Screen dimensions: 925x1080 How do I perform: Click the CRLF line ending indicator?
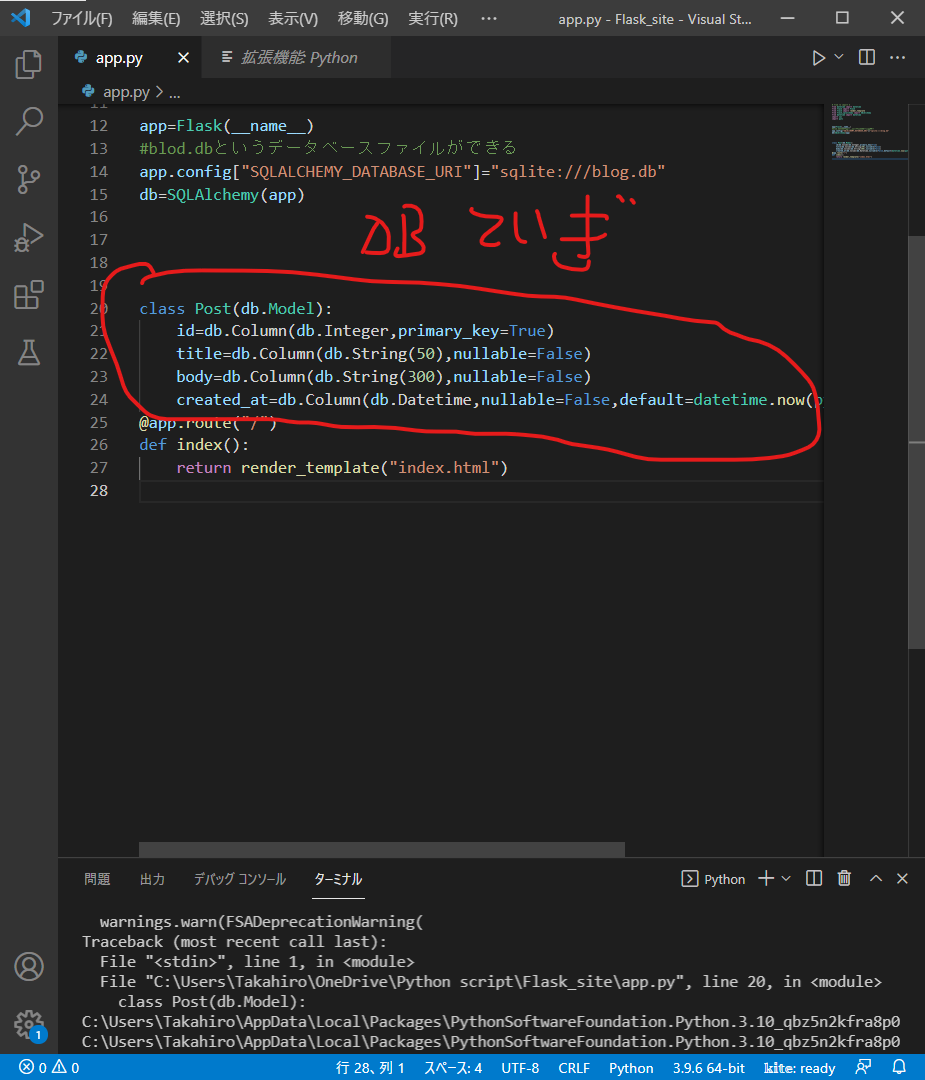574,1068
